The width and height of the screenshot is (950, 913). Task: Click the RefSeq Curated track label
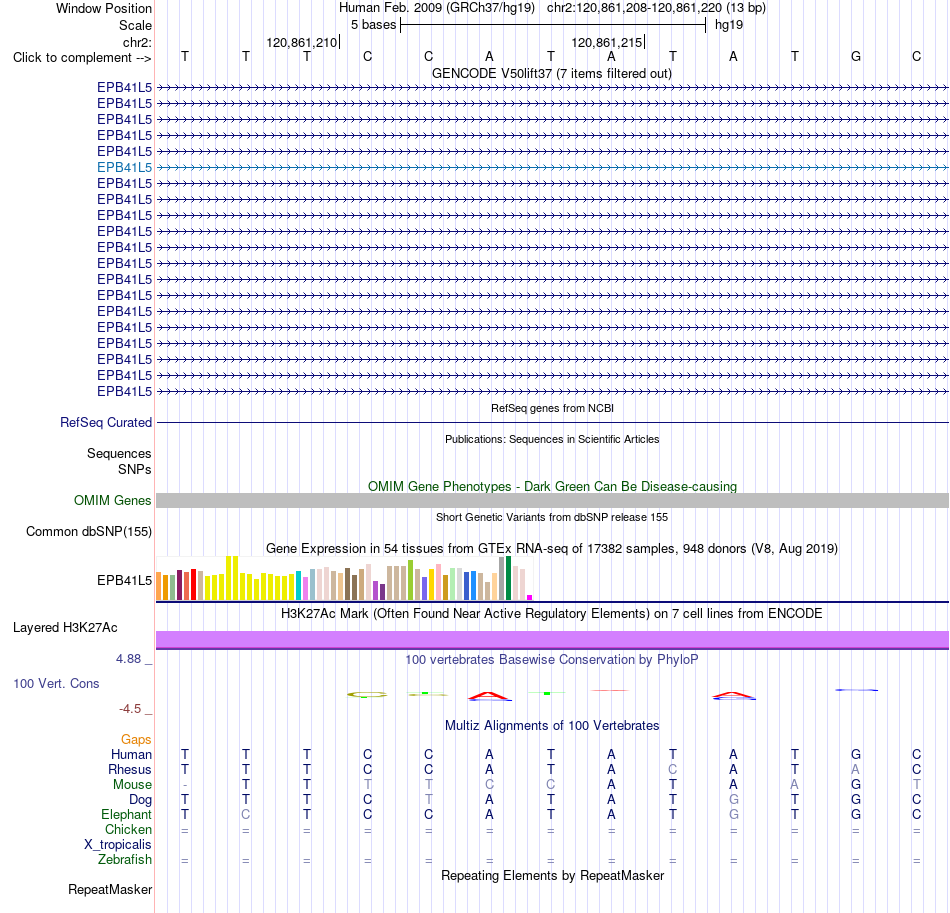(x=106, y=422)
